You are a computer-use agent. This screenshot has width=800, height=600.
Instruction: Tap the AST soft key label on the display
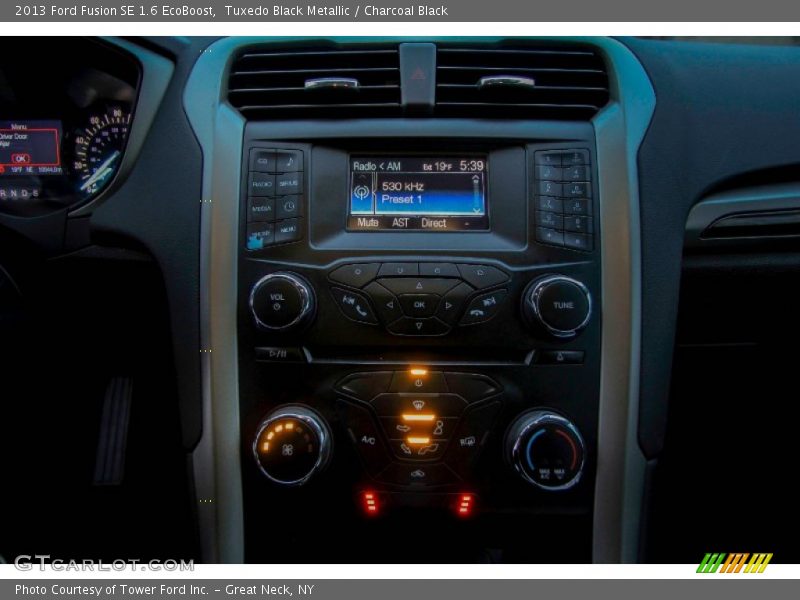(401, 222)
